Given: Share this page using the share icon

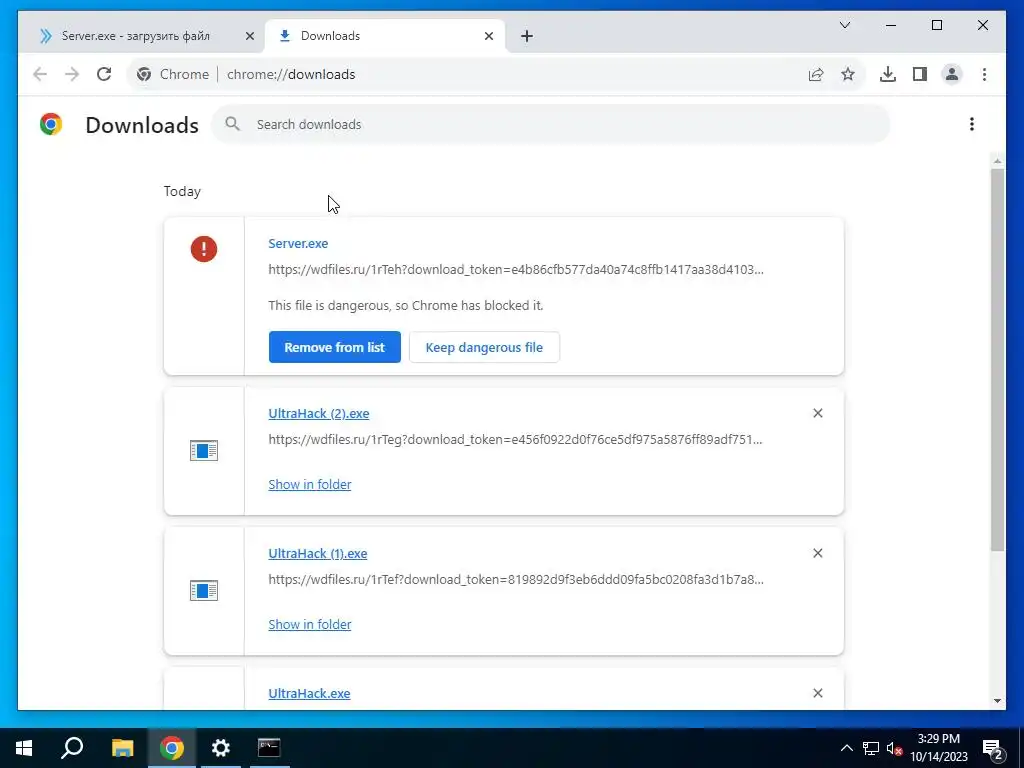Looking at the screenshot, I should [816, 74].
